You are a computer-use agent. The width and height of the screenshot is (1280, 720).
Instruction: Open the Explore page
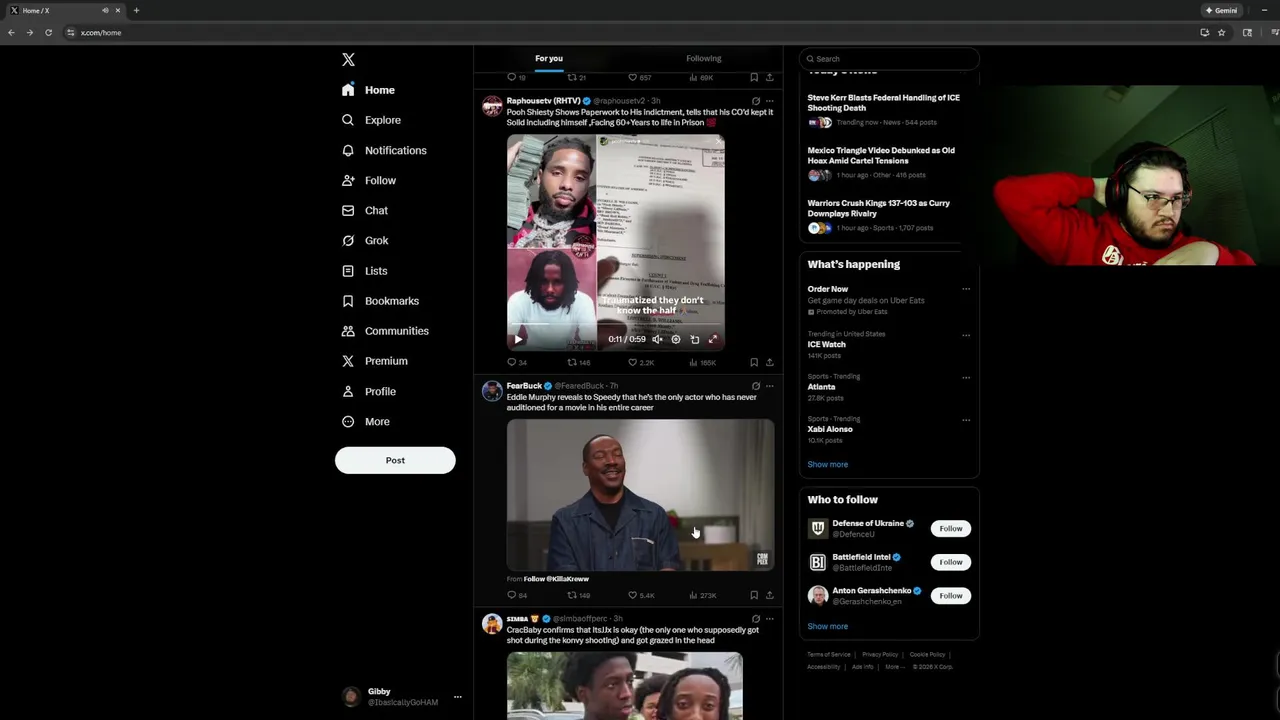[372, 120]
